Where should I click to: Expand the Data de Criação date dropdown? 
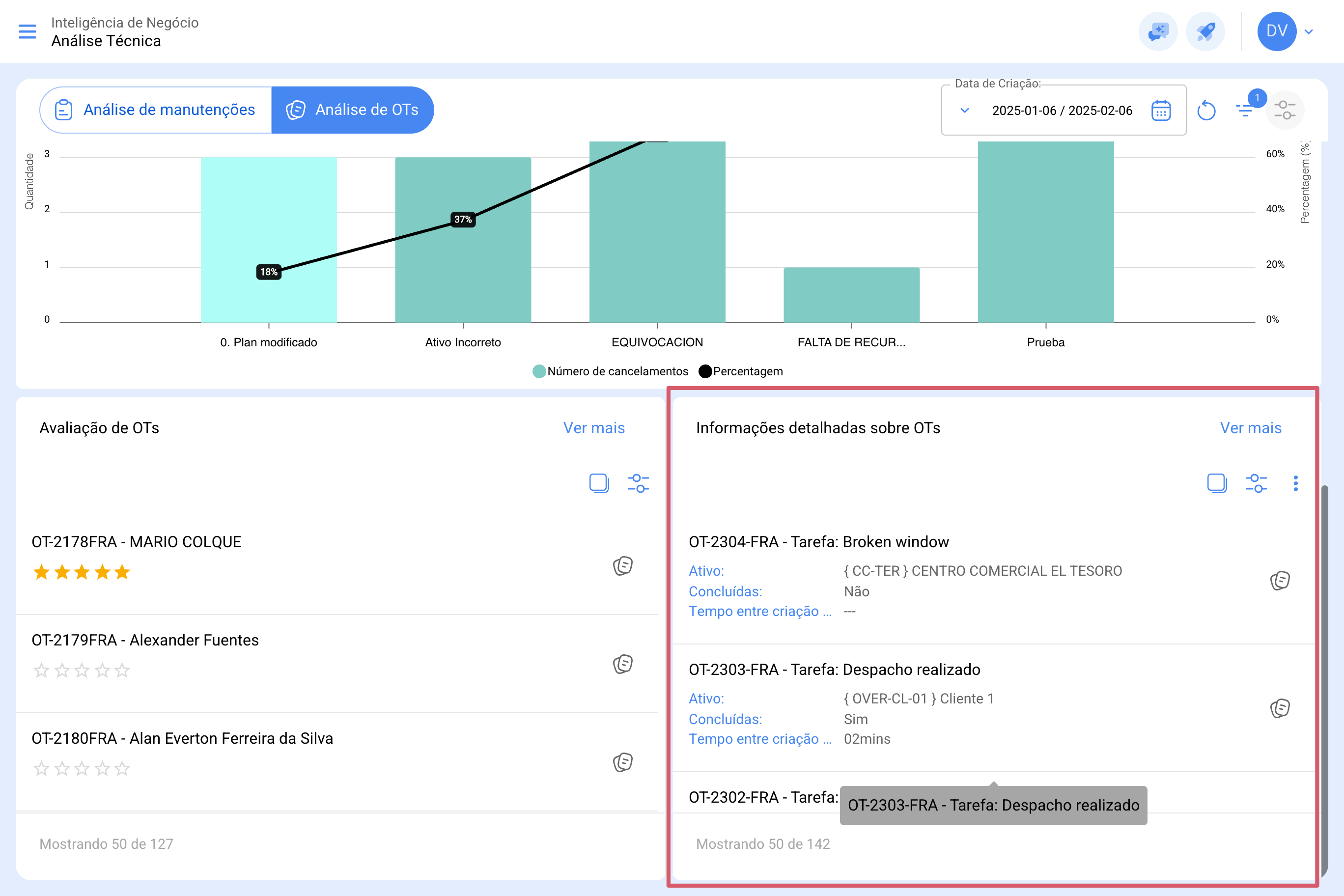coord(965,111)
